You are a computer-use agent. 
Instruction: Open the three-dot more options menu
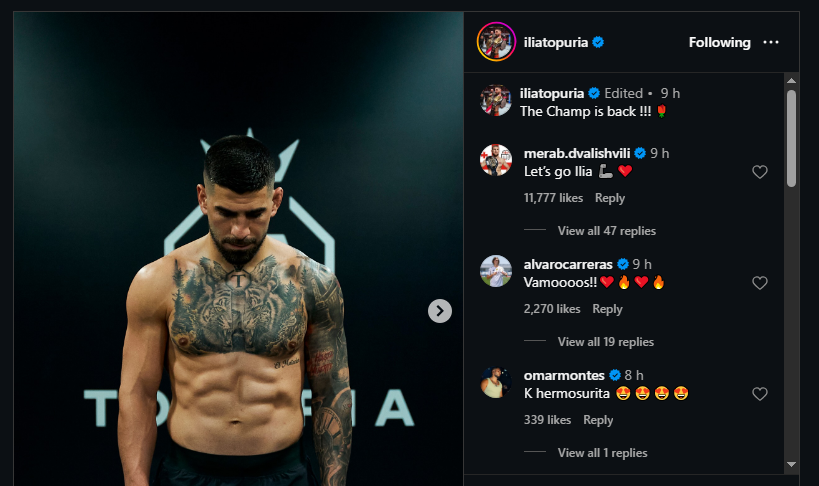pyautogui.click(x=770, y=42)
